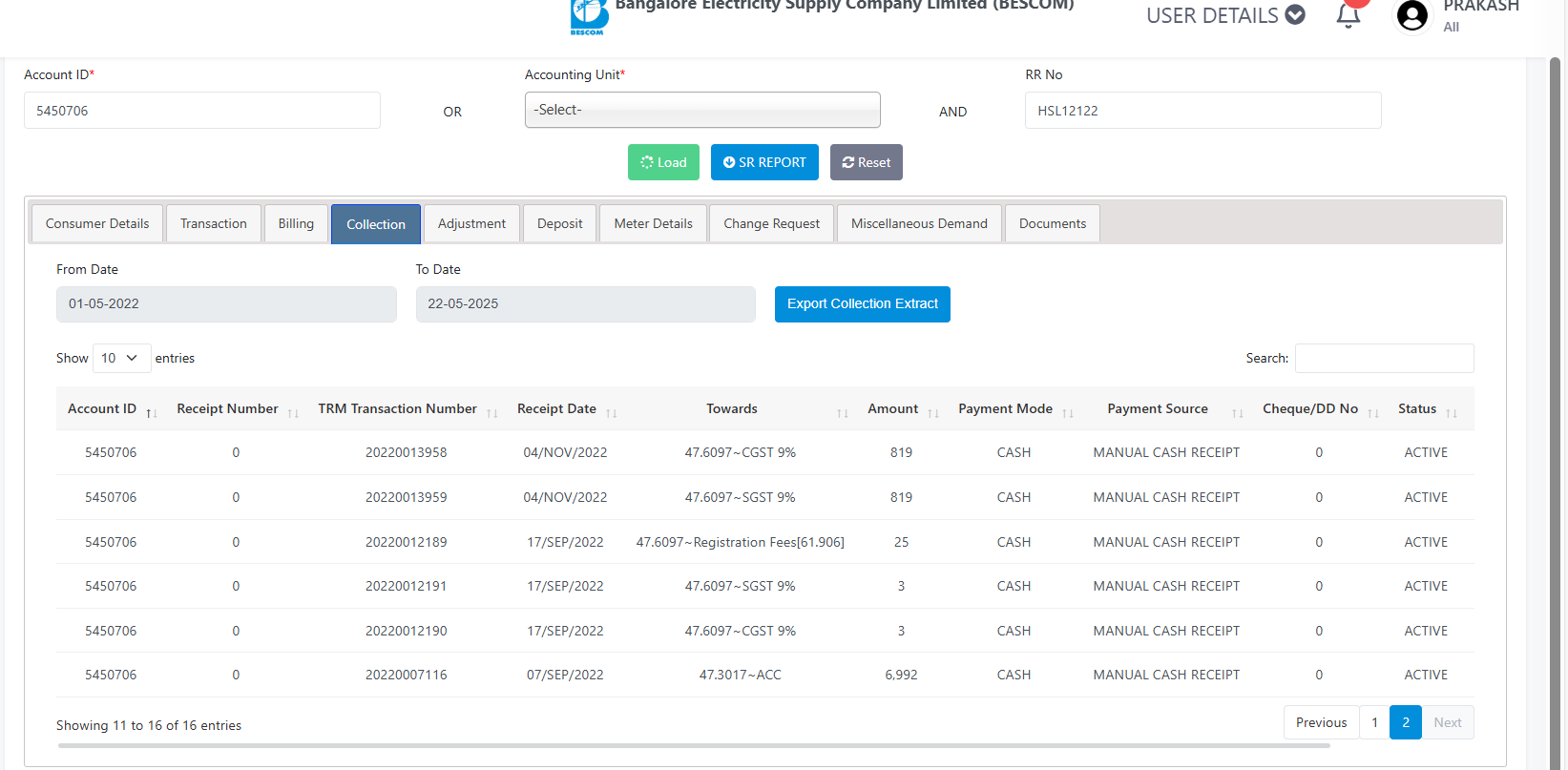Click the green Load button

click(663, 162)
